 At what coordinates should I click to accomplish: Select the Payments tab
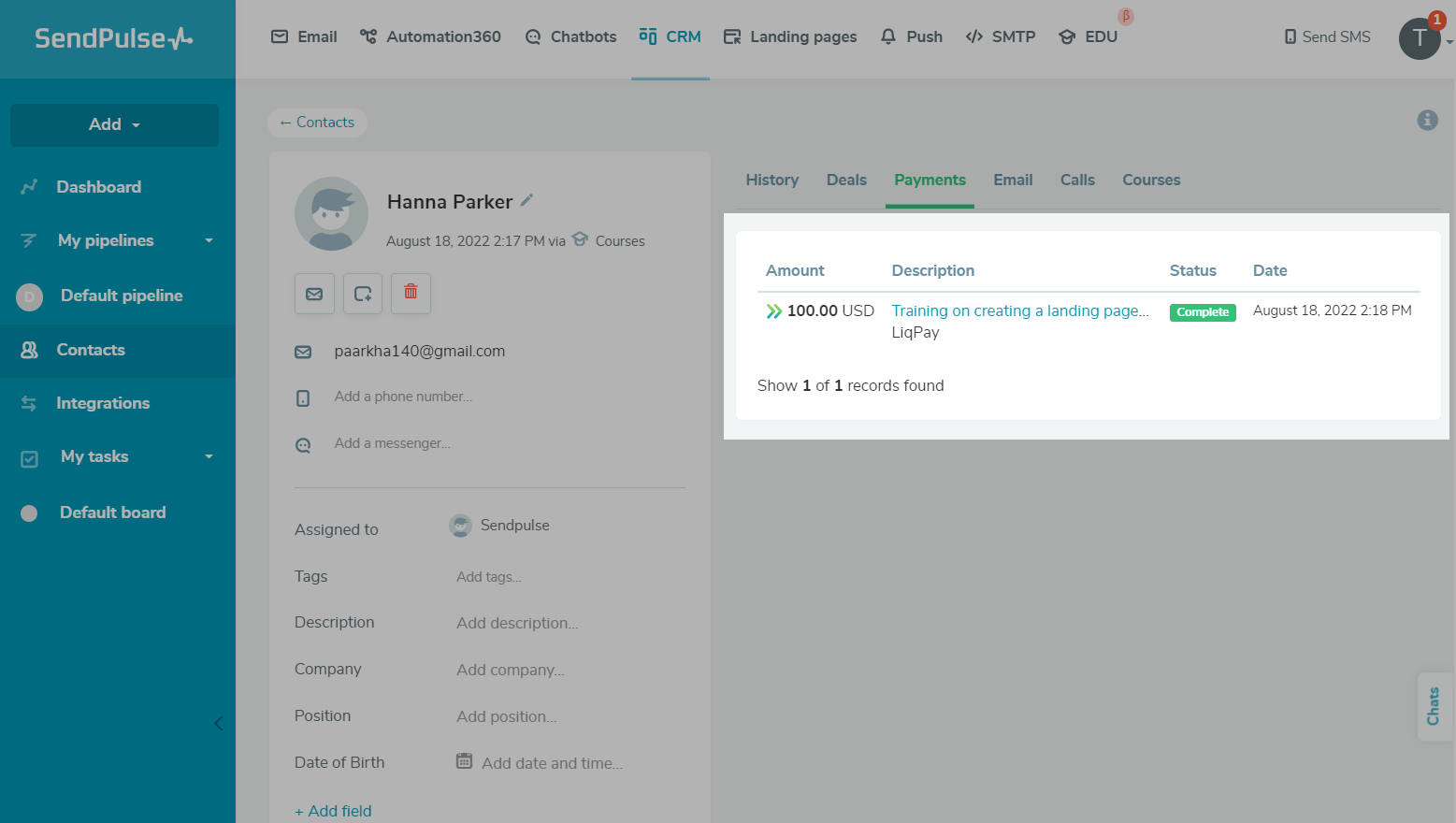click(x=930, y=180)
